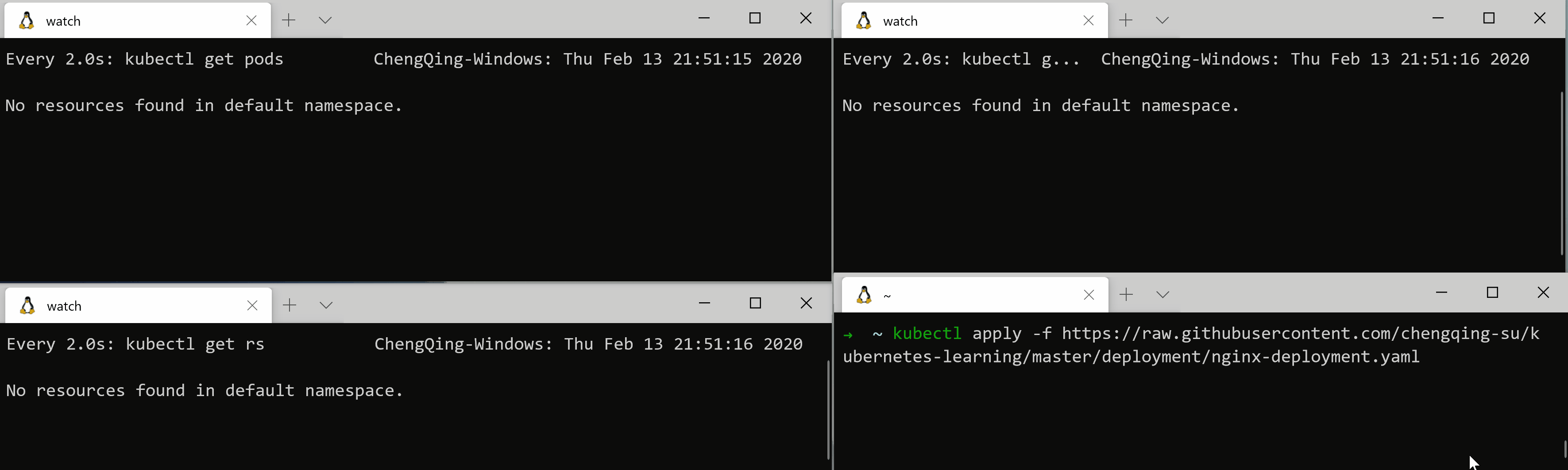This screenshot has height=470, width=1568.
Task: Close the watch tab in rs window
Action: (252, 306)
